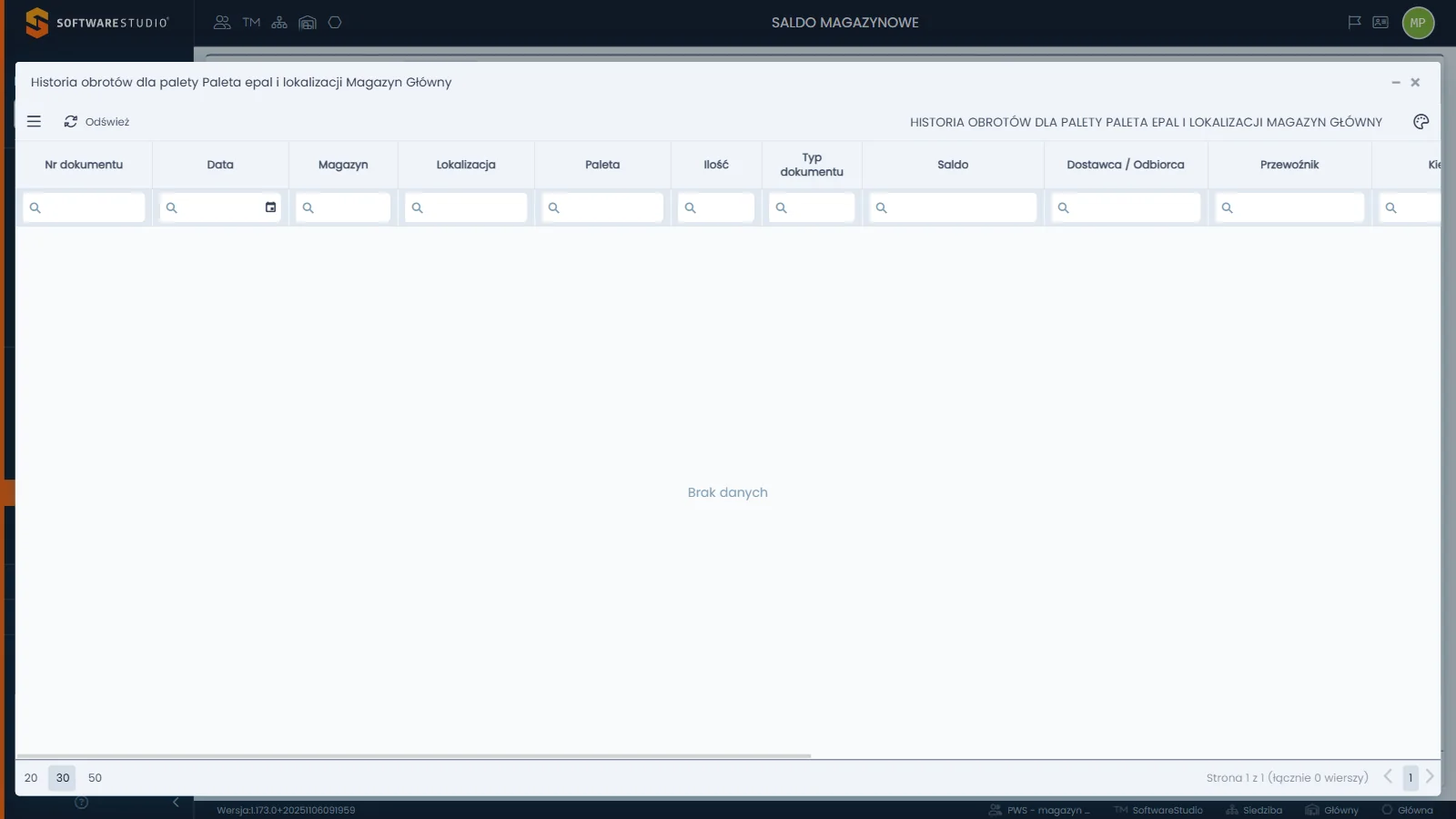Image resolution: width=1456 pixels, height=819 pixels.
Task: Click the SoftwareStudio logo
Action: [96, 23]
